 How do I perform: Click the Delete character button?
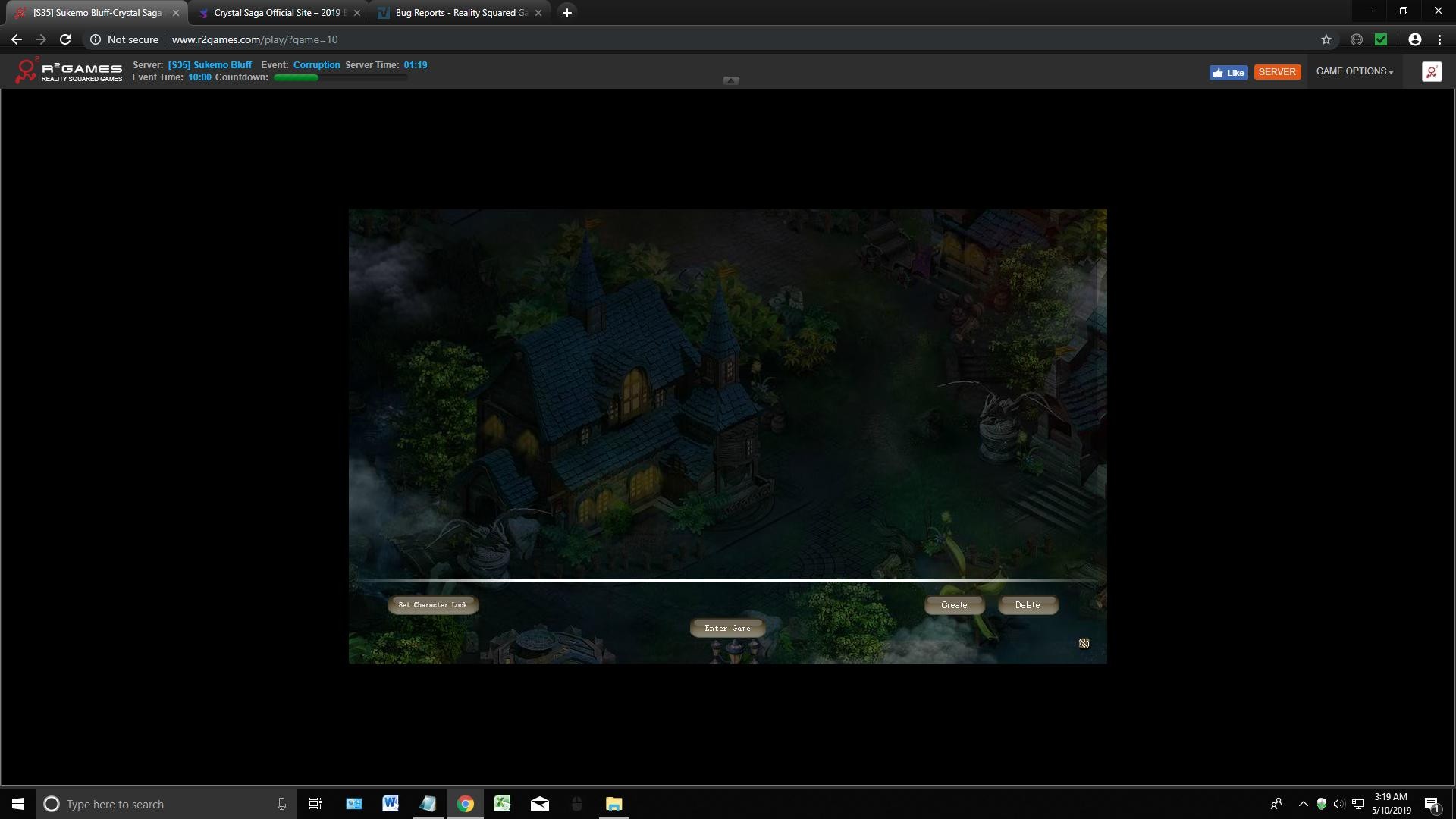pyautogui.click(x=1027, y=605)
